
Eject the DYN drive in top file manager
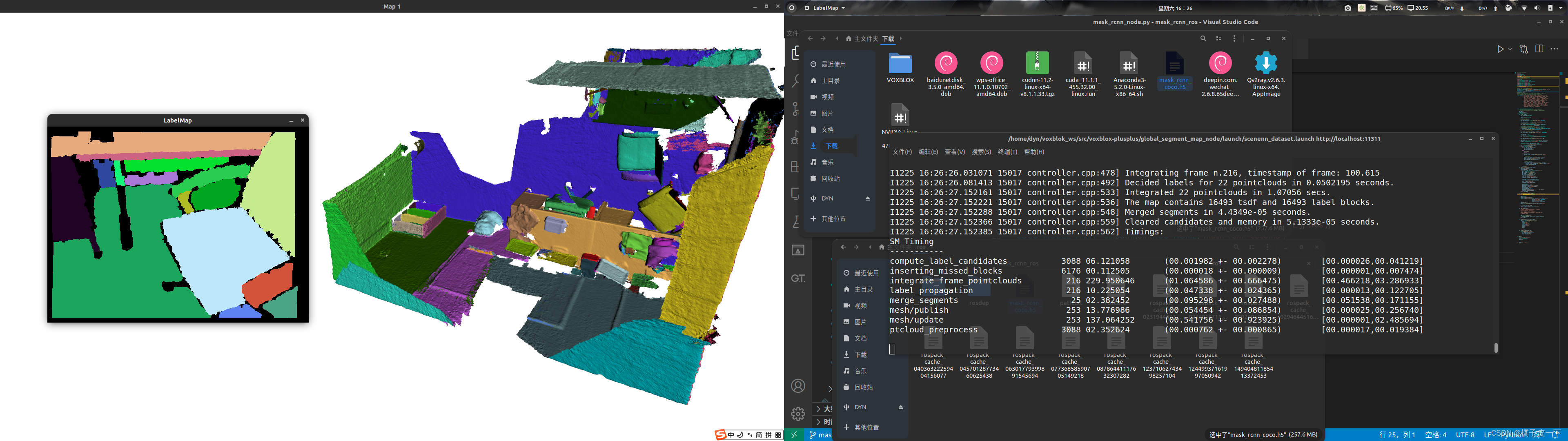click(x=867, y=198)
